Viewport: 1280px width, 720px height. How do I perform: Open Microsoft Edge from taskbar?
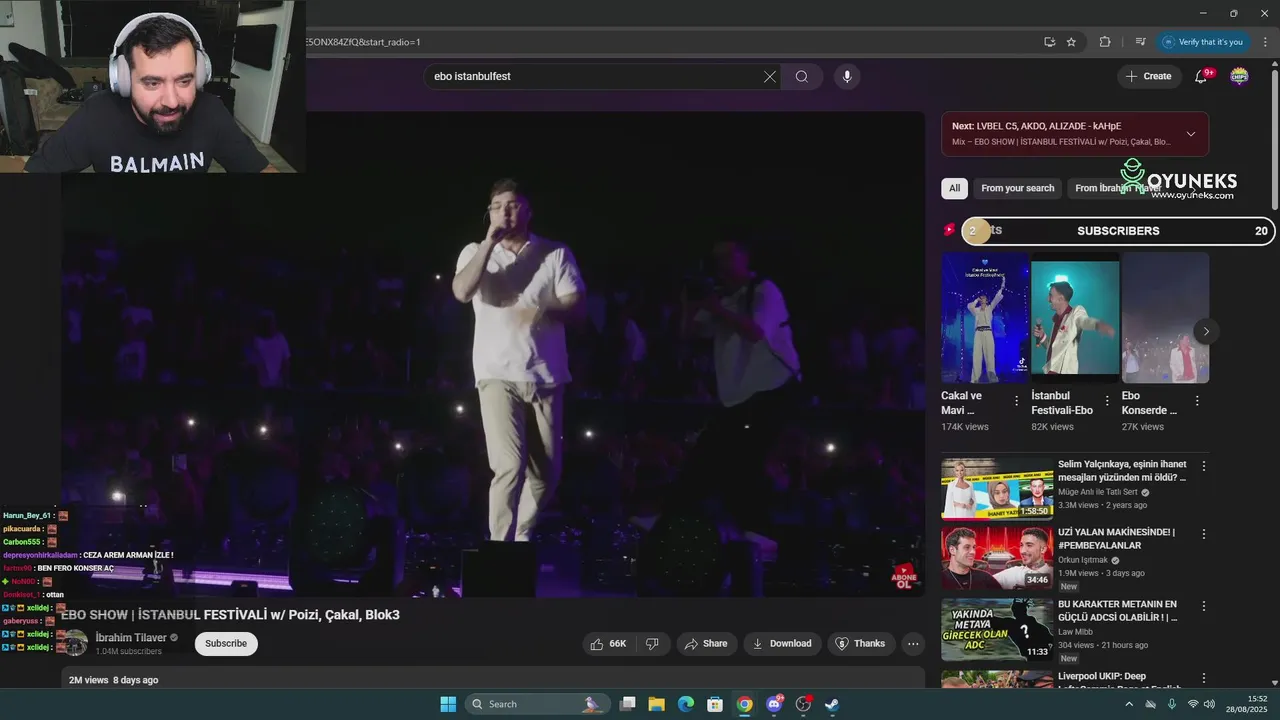pyautogui.click(x=686, y=704)
